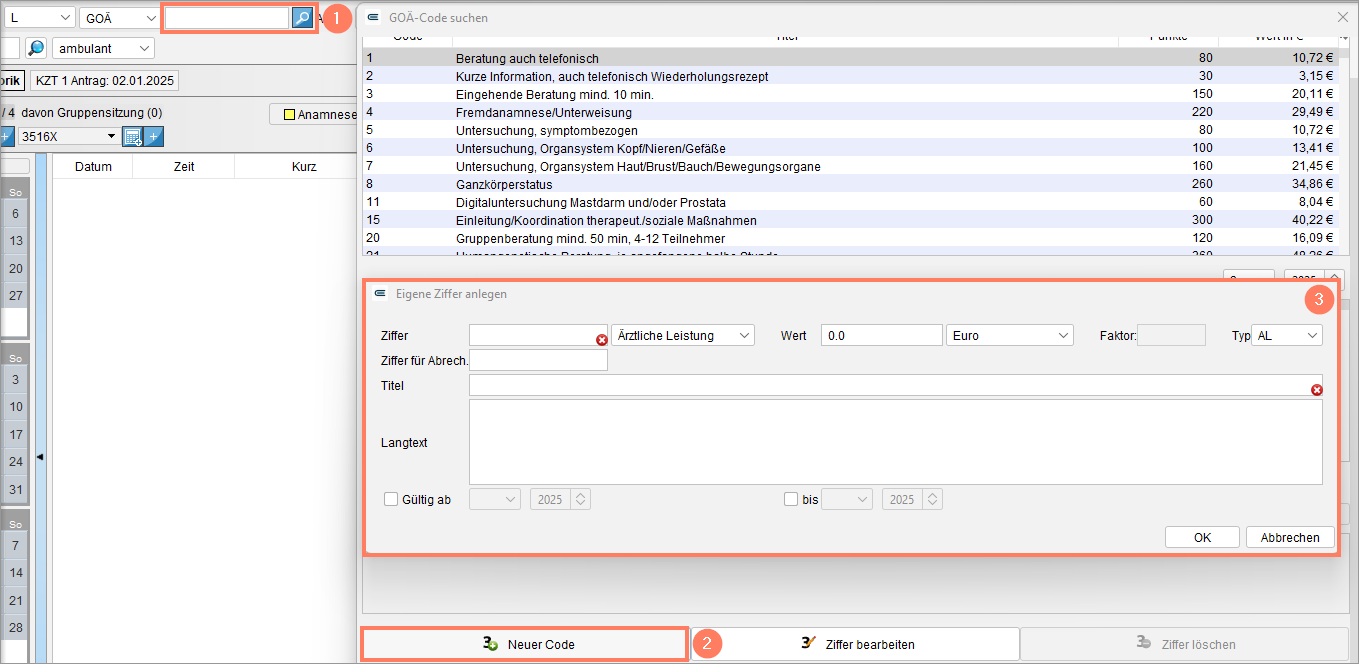Select row "Fremdanamnese/Unterweisung"
The image size is (1359, 664).
849,112
